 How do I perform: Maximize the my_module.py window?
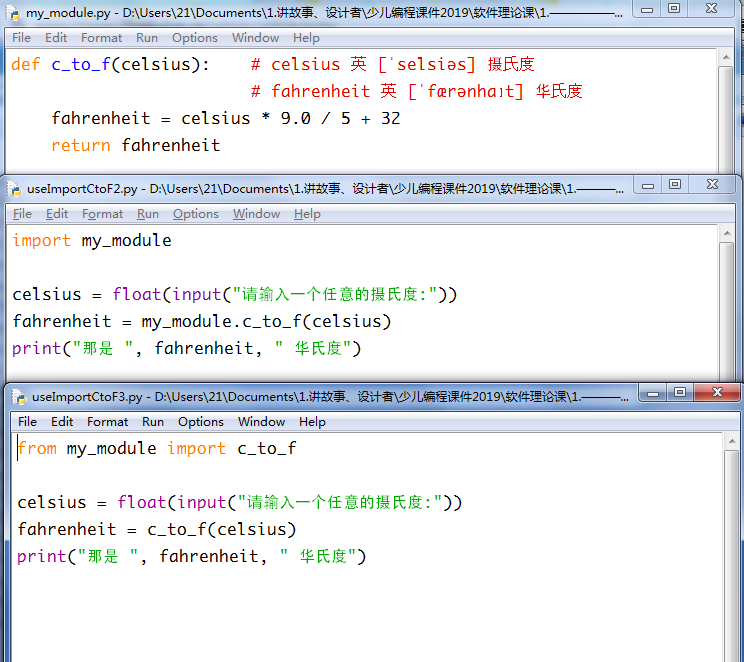tap(674, 9)
